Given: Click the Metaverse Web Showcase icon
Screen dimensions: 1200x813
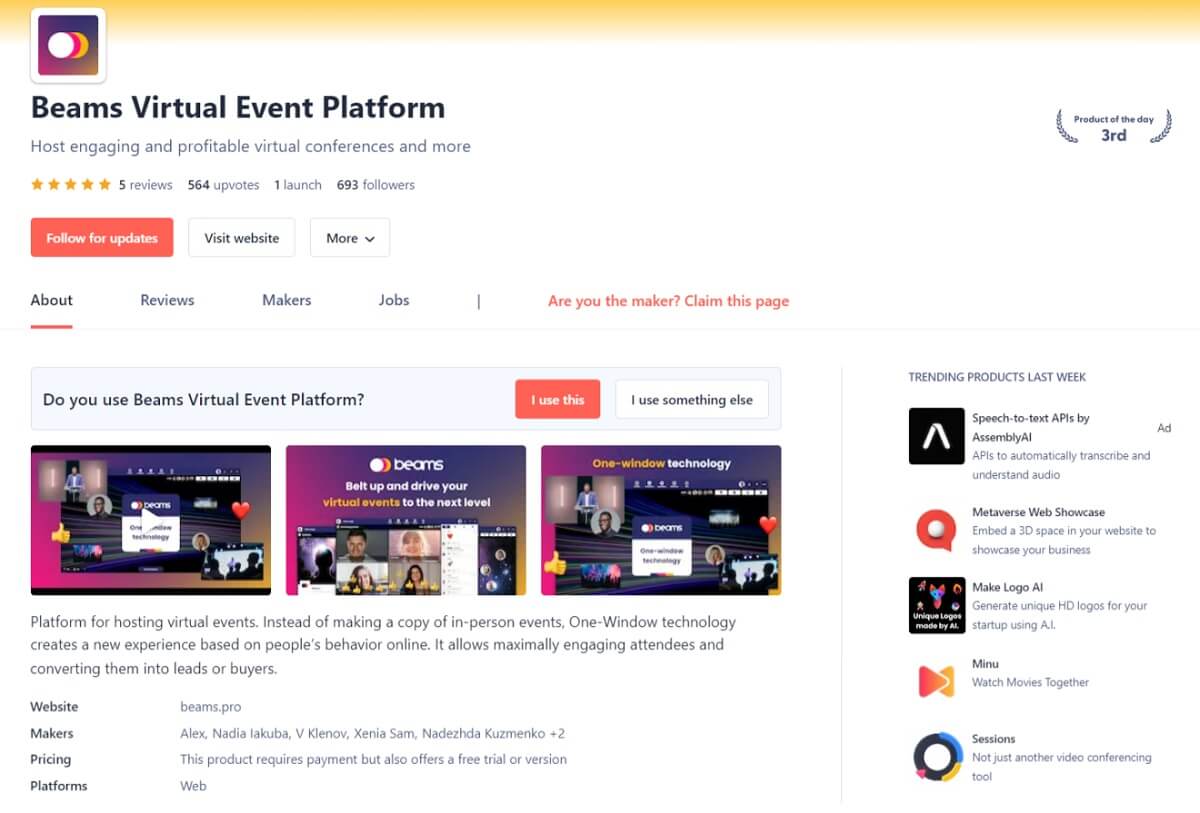Looking at the screenshot, I should (x=936, y=531).
